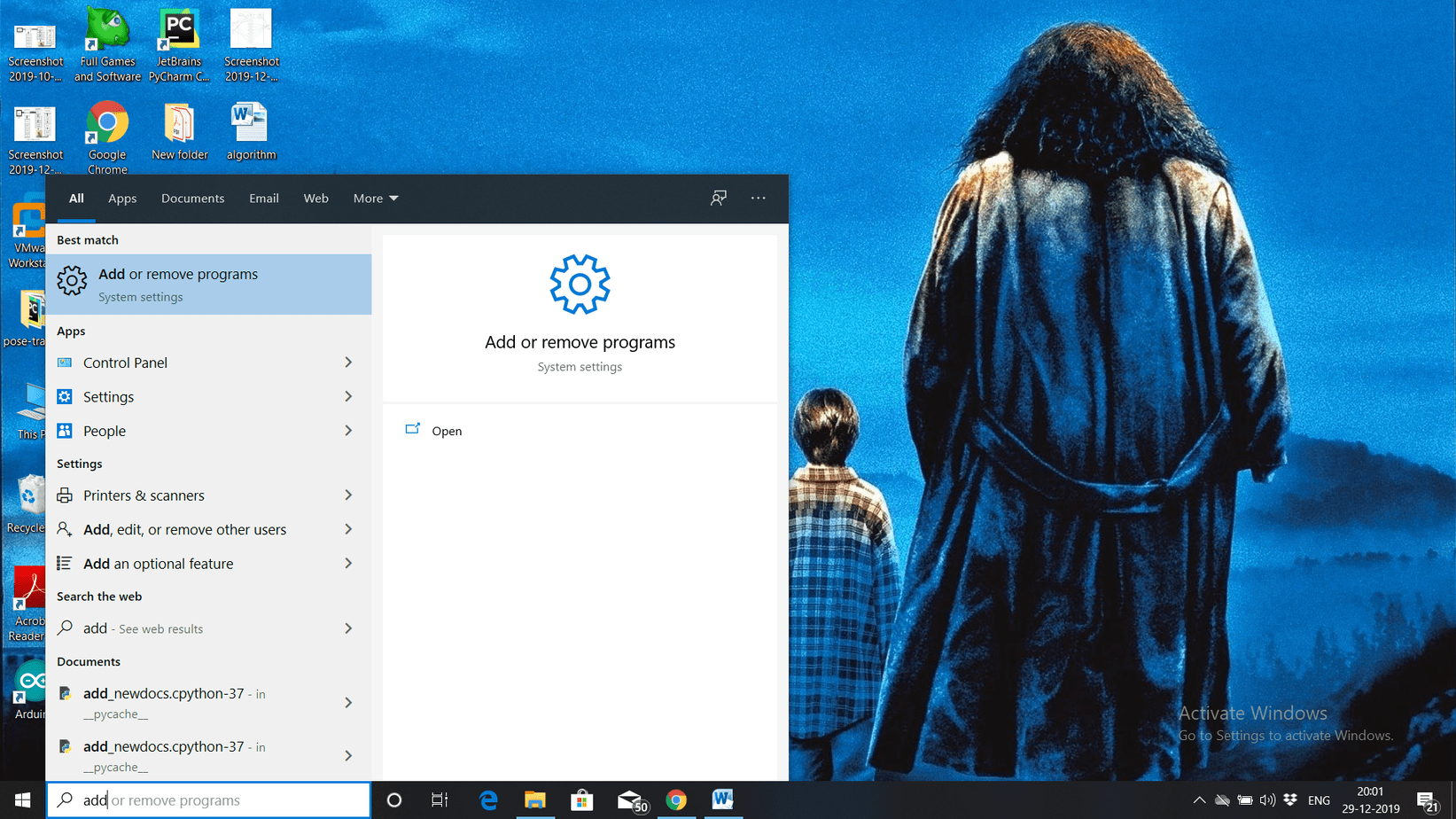Open the clock and date in the taskbar
Viewport: 1456px width, 819px height.
(x=1370, y=799)
